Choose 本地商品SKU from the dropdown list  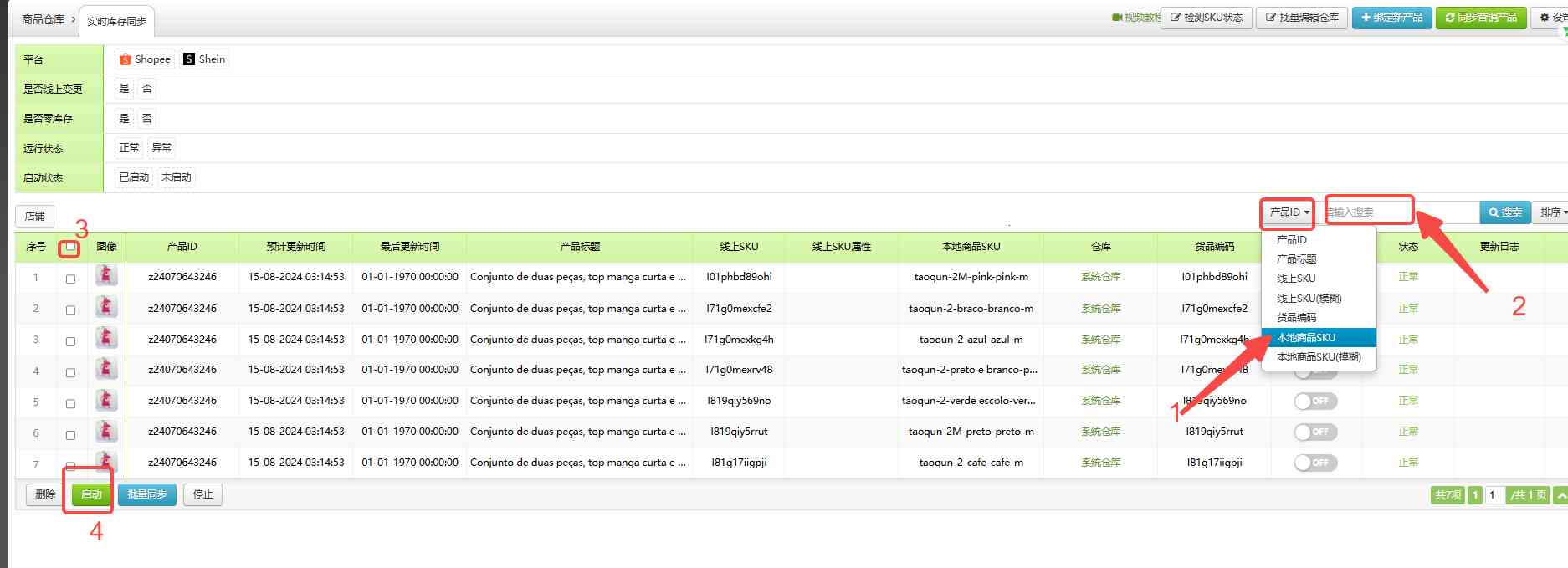pyautogui.click(x=1305, y=338)
